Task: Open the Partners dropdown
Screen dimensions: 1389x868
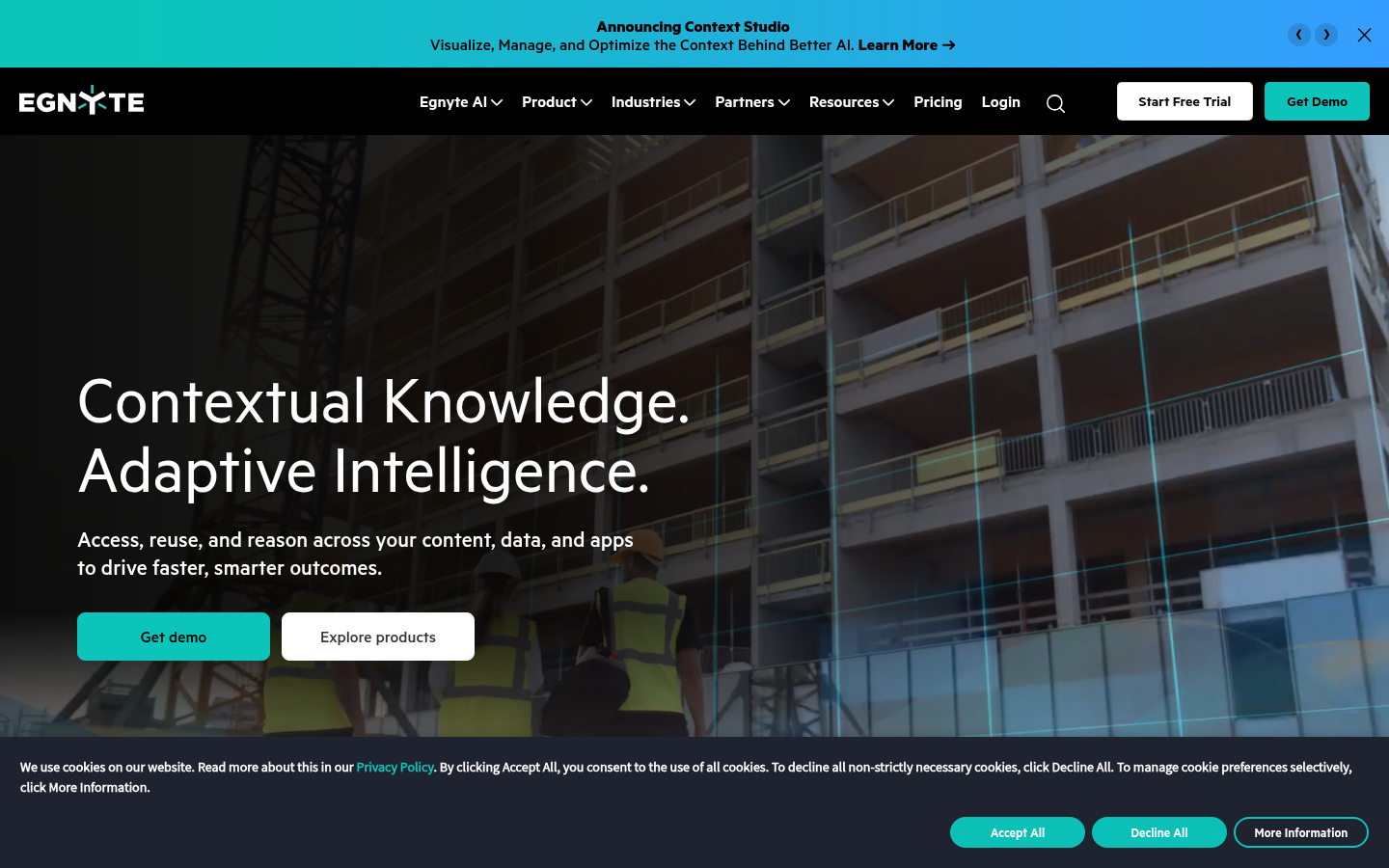Action: (752, 102)
